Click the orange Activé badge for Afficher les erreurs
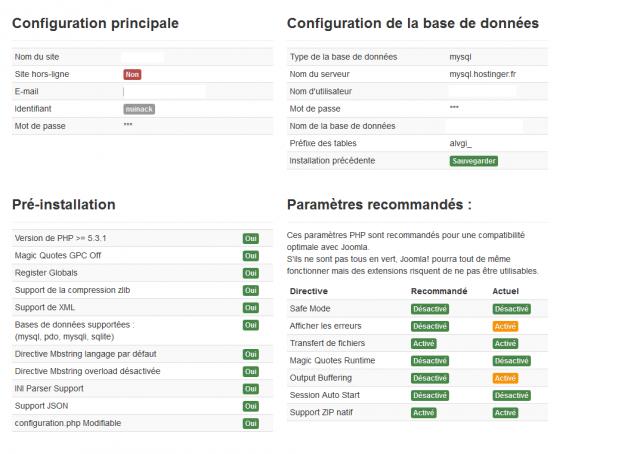This screenshot has height=454, width=640. [x=505, y=326]
